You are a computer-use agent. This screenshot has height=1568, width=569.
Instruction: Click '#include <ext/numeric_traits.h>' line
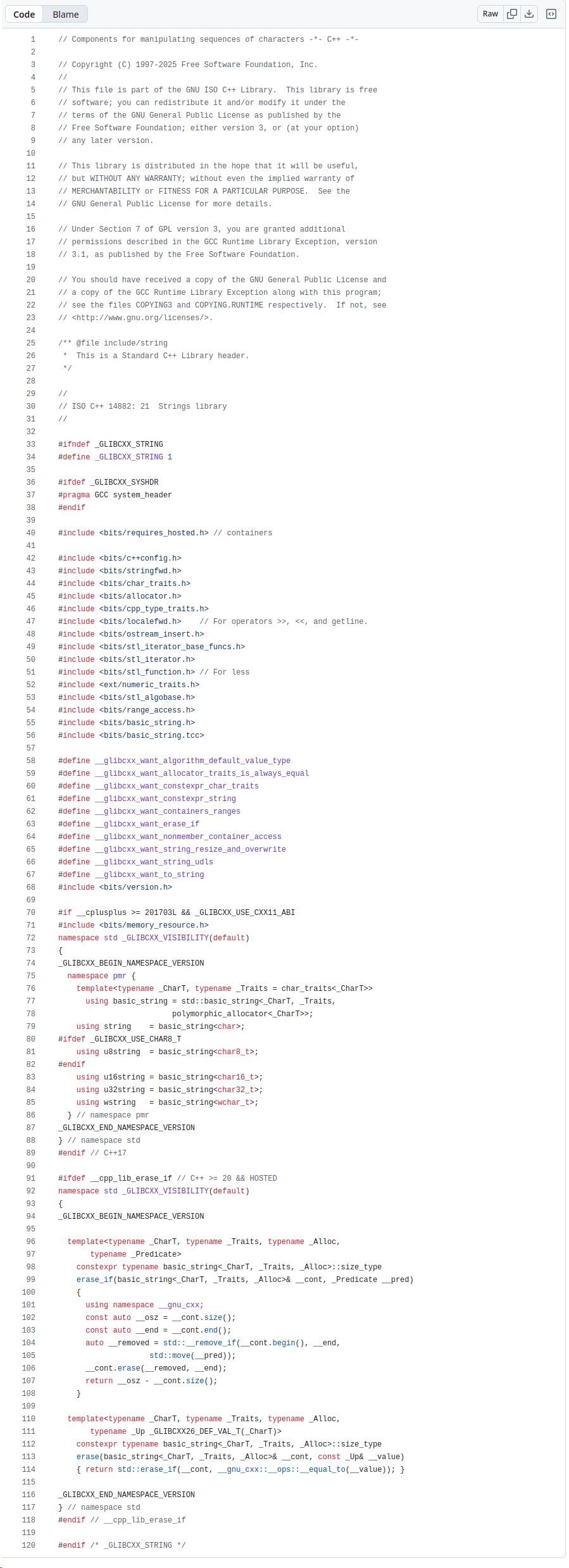pyautogui.click(x=129, y=685)
